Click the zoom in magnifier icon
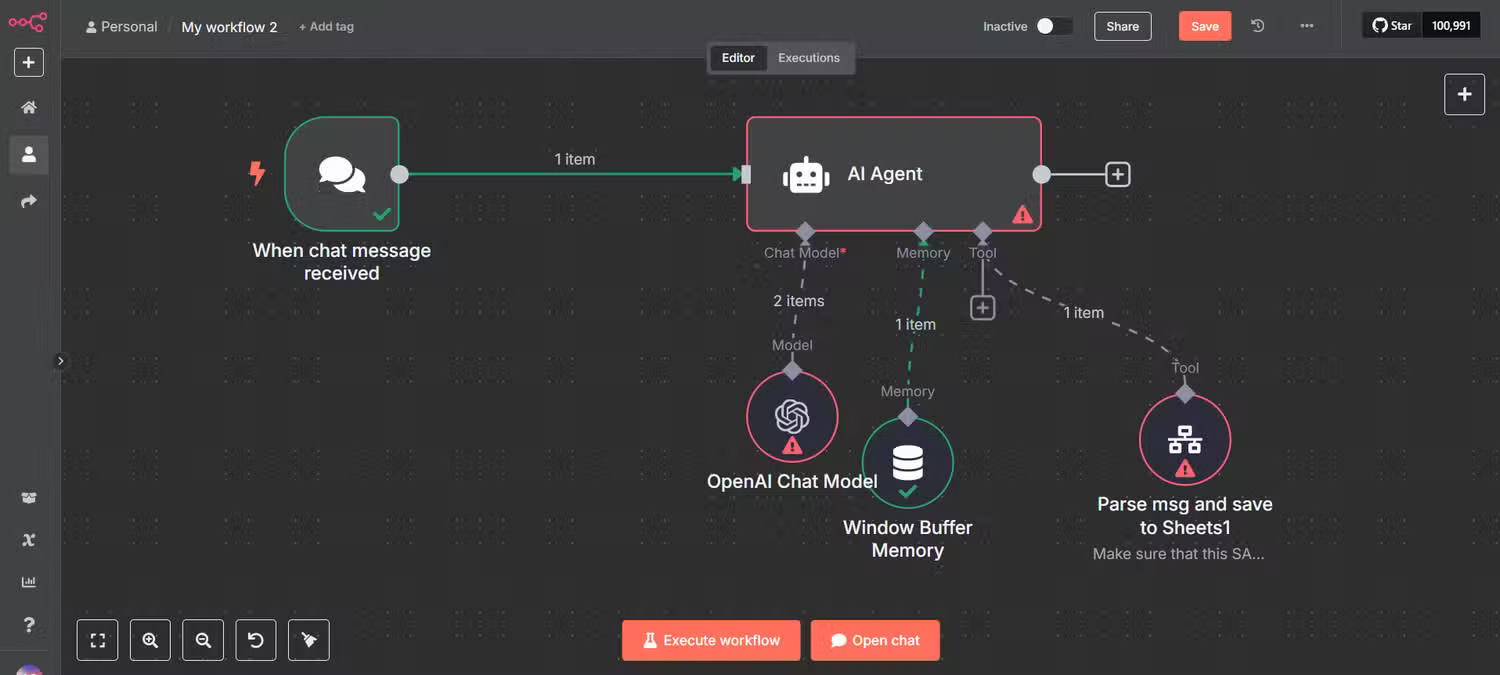This screenshot has height=675, width=1500. coord(150,641)
